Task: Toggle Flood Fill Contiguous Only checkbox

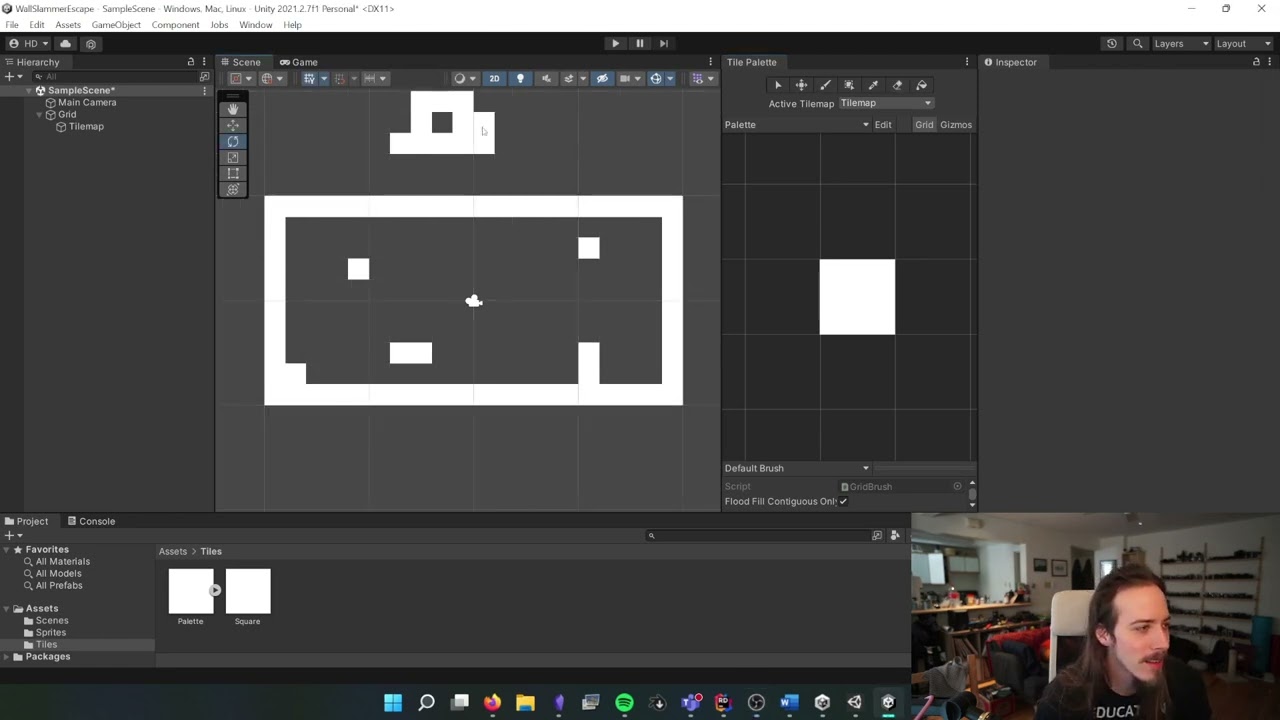Action: click(843, 501)
